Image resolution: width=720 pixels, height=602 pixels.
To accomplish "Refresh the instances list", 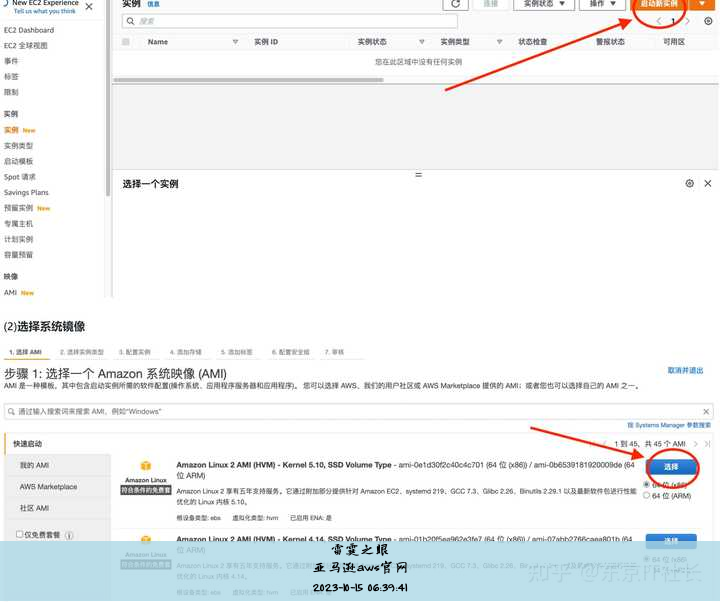I will (x=456, y=4).
